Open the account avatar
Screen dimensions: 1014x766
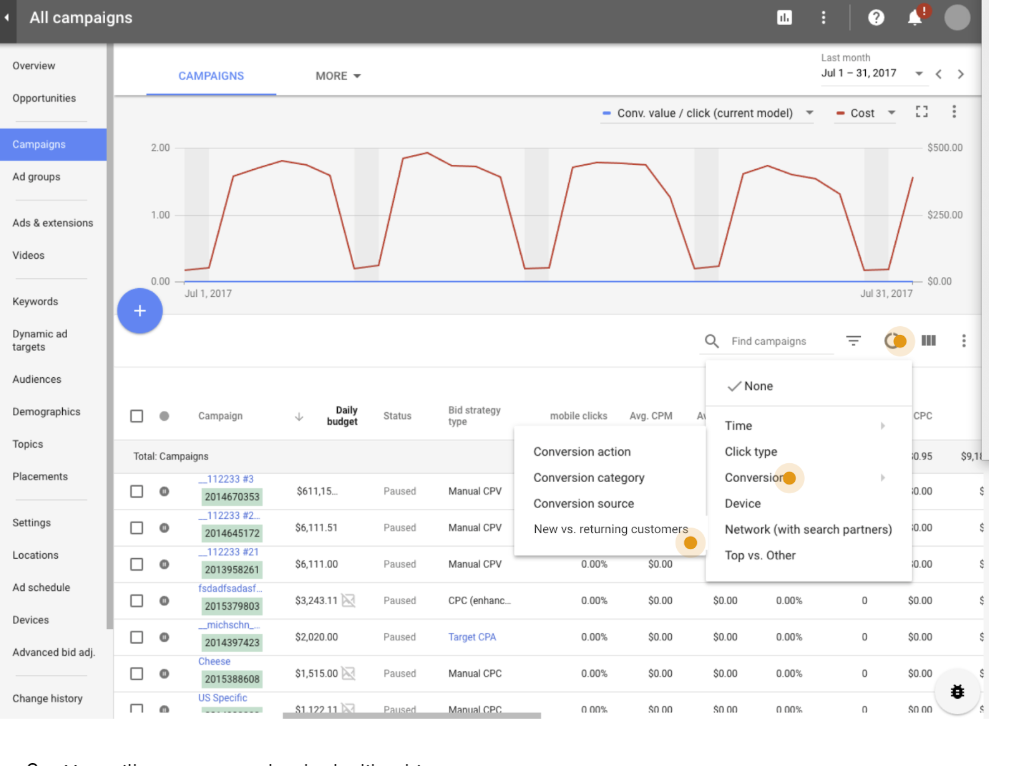click(956, 17)
